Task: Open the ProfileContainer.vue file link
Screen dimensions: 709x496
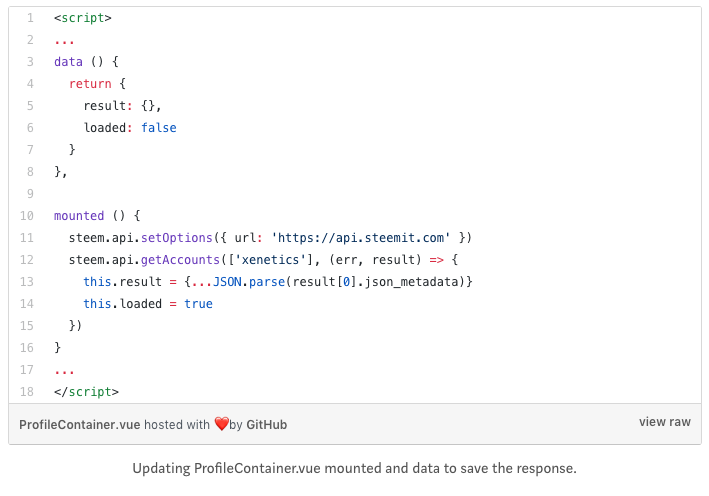Action: coord(79,424)
